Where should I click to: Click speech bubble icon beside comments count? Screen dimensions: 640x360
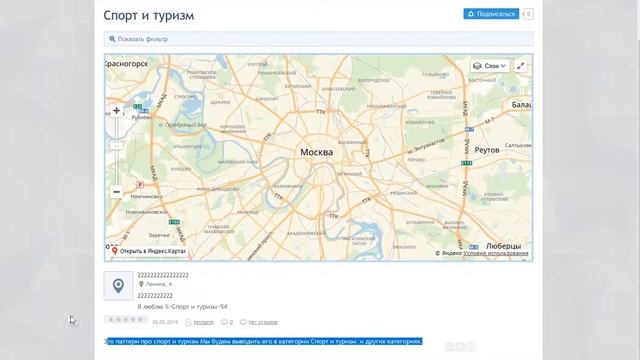224,322
